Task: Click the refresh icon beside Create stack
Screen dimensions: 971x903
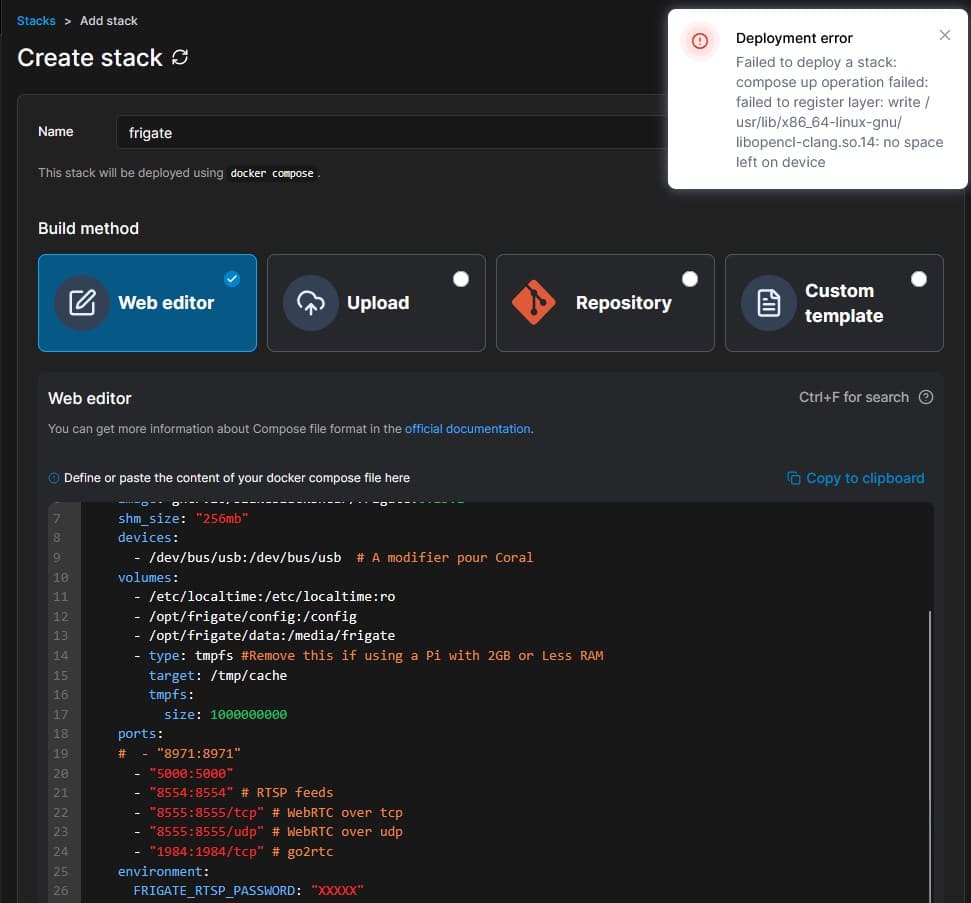Action: pos(180,58)
